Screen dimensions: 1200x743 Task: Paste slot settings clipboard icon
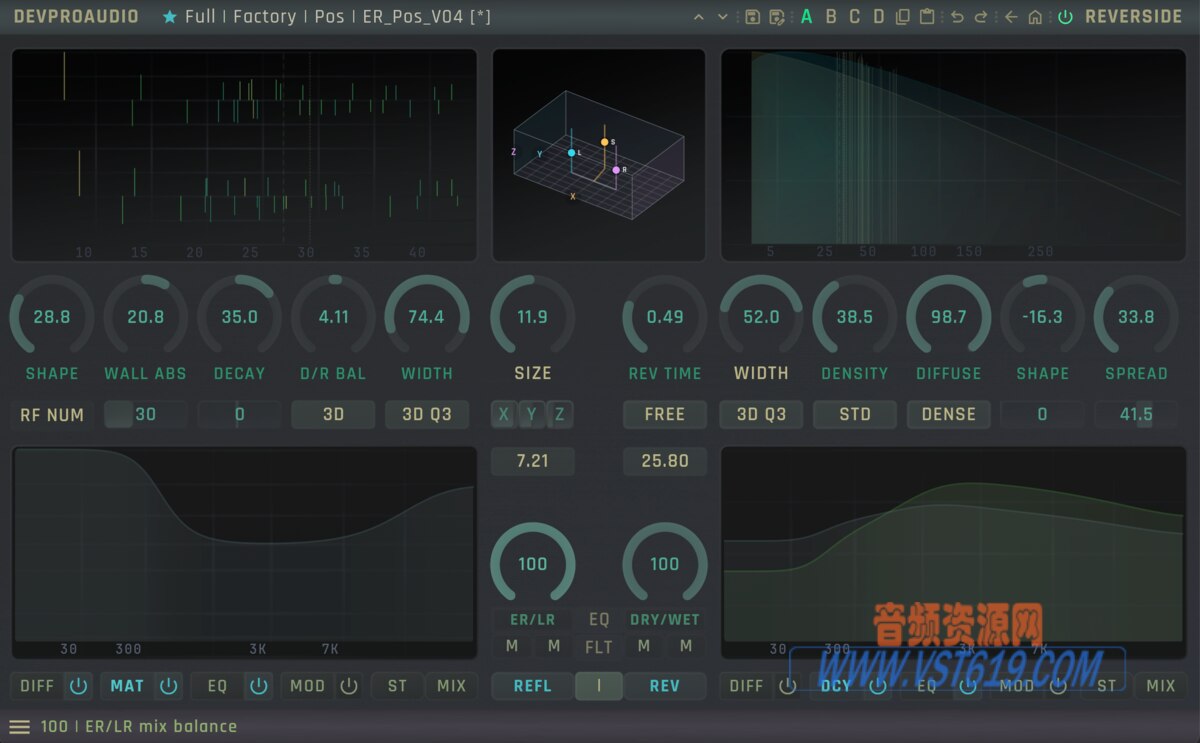pyautogui.click(x=927, y=17)
